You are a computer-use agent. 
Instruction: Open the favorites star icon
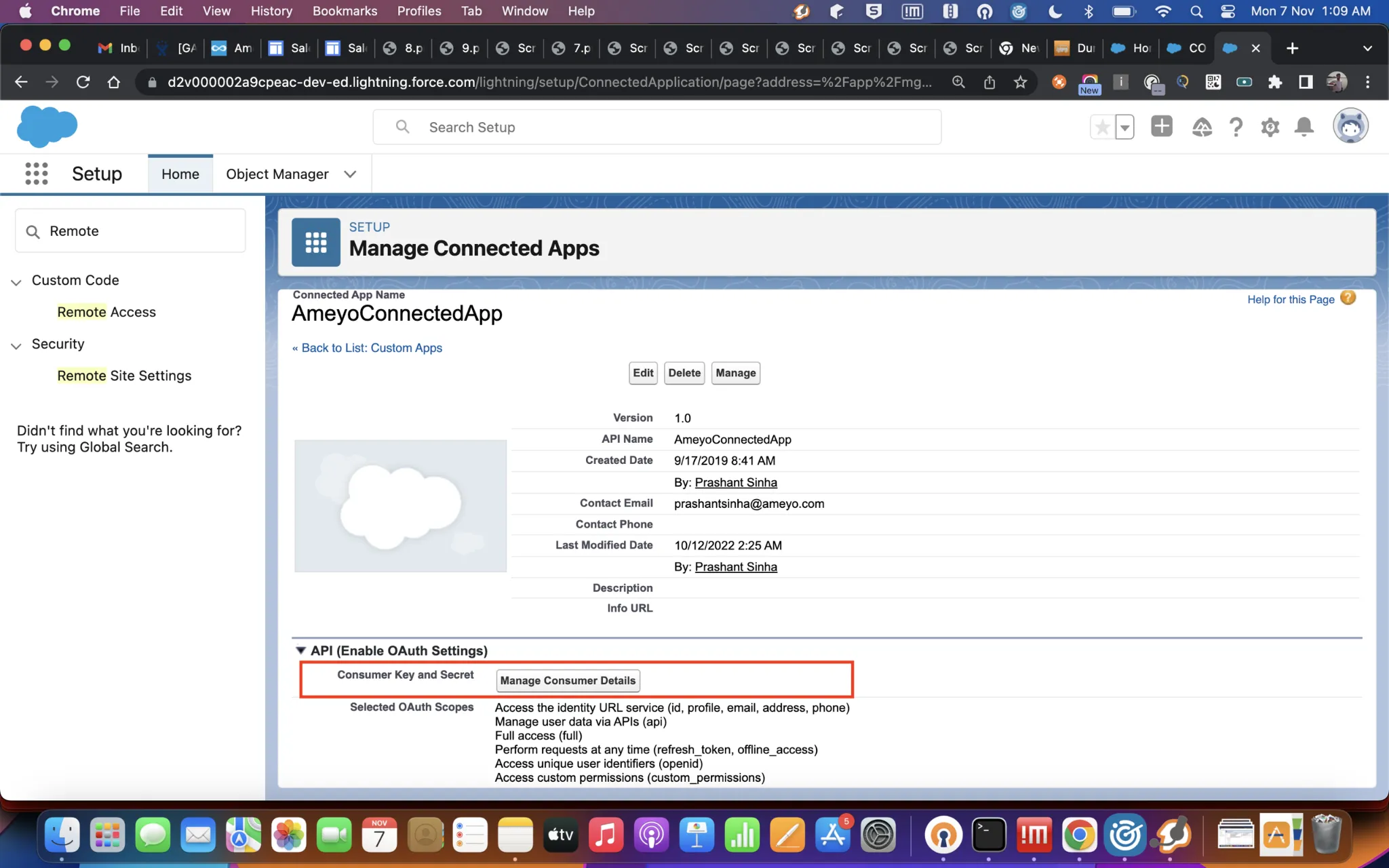tap(1103, 127)
